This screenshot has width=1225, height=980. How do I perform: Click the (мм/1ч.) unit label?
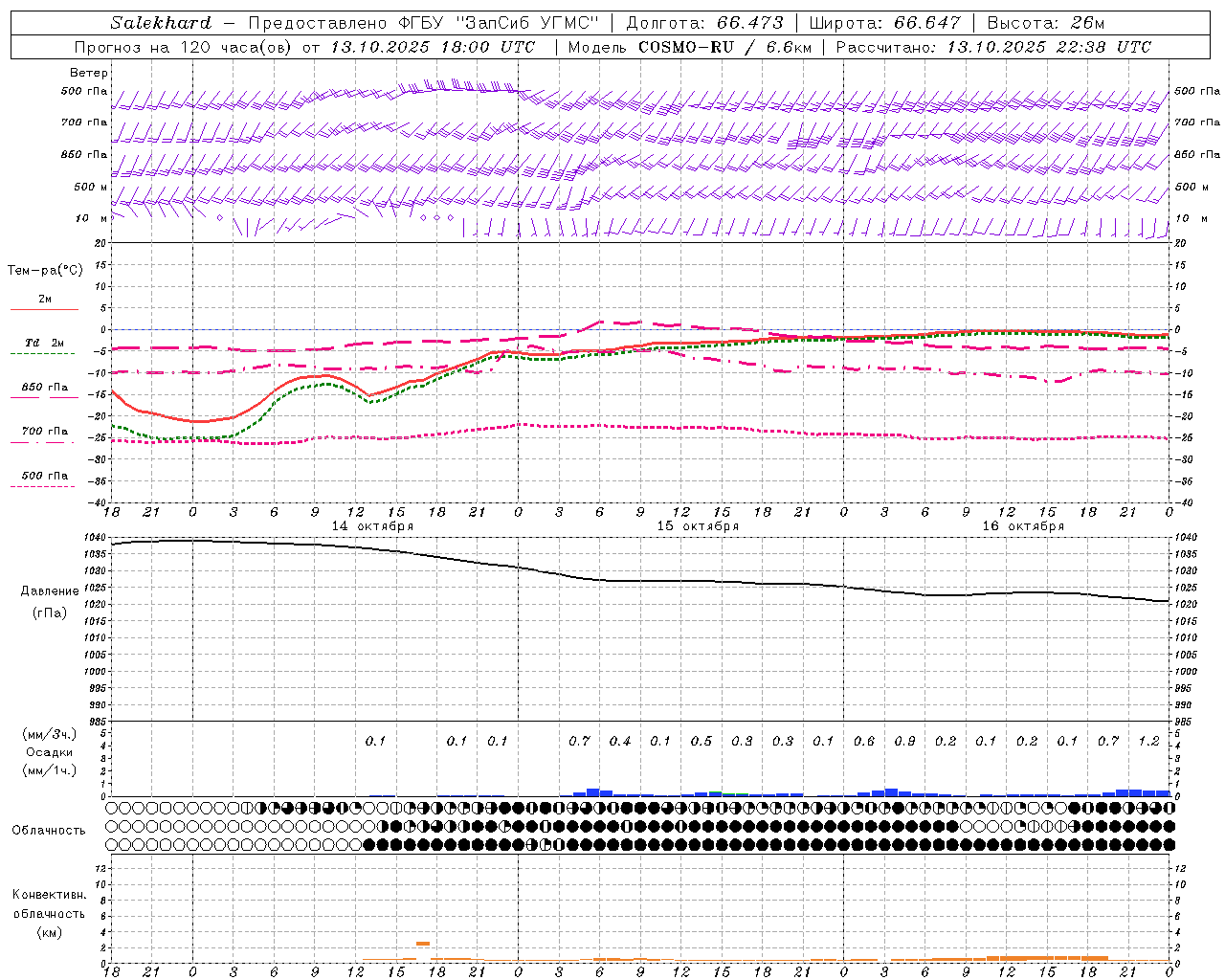coord(50,770)
